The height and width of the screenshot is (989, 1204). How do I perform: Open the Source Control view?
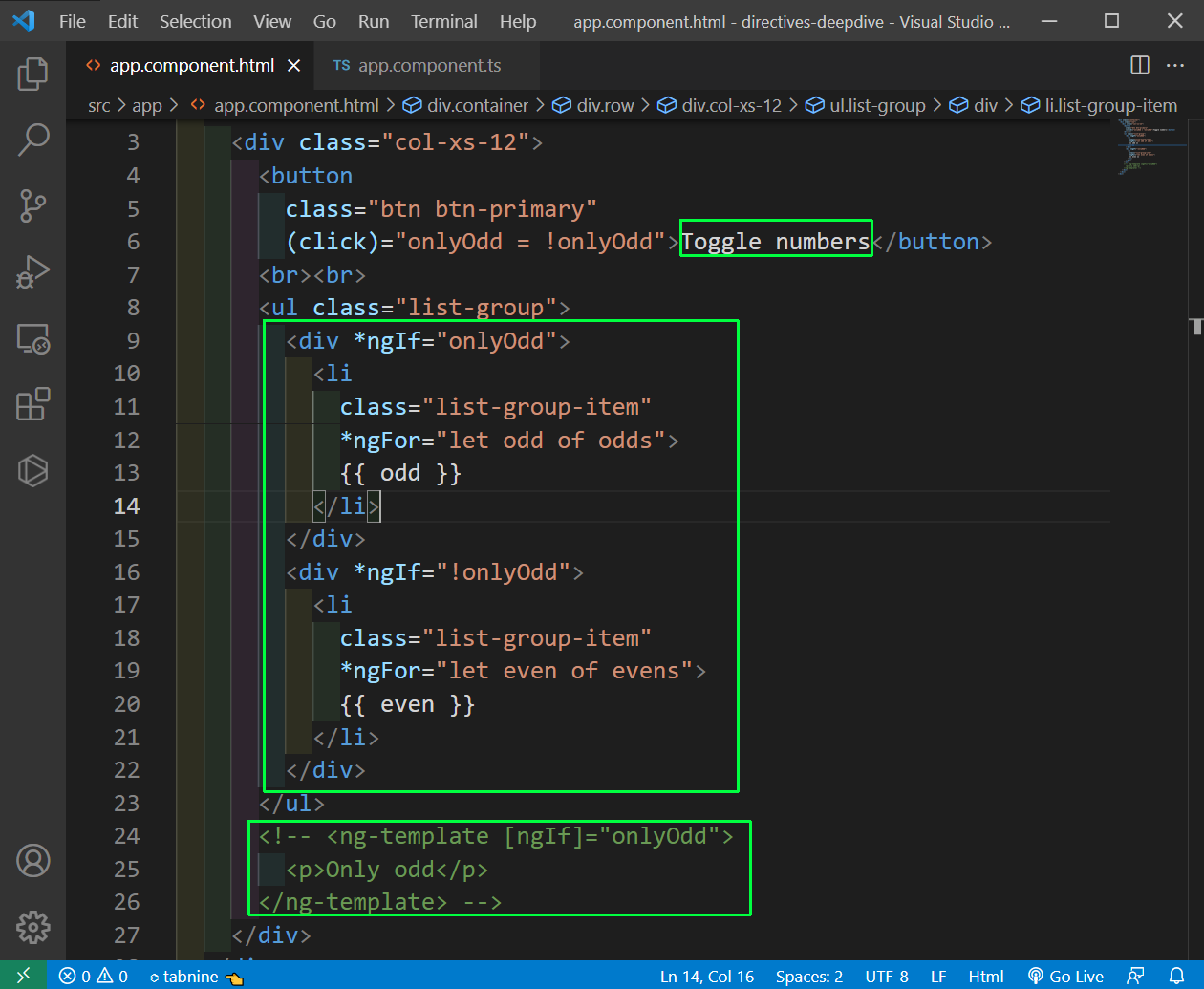coord(32,205)
